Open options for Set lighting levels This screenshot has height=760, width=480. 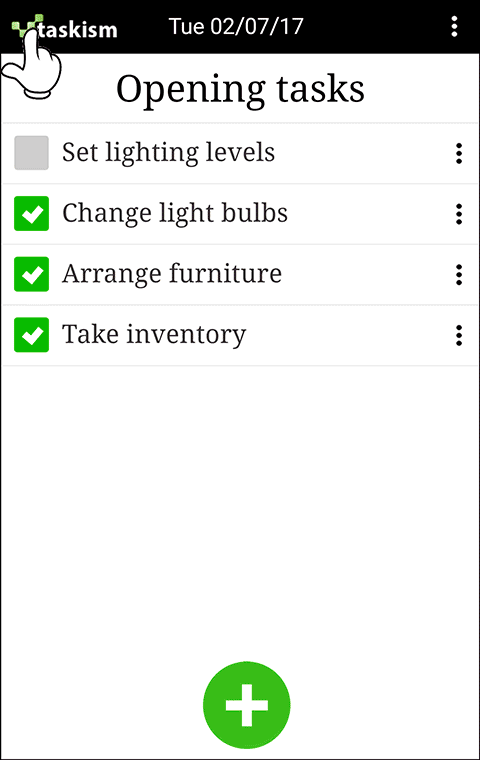(x=459, y=154)
